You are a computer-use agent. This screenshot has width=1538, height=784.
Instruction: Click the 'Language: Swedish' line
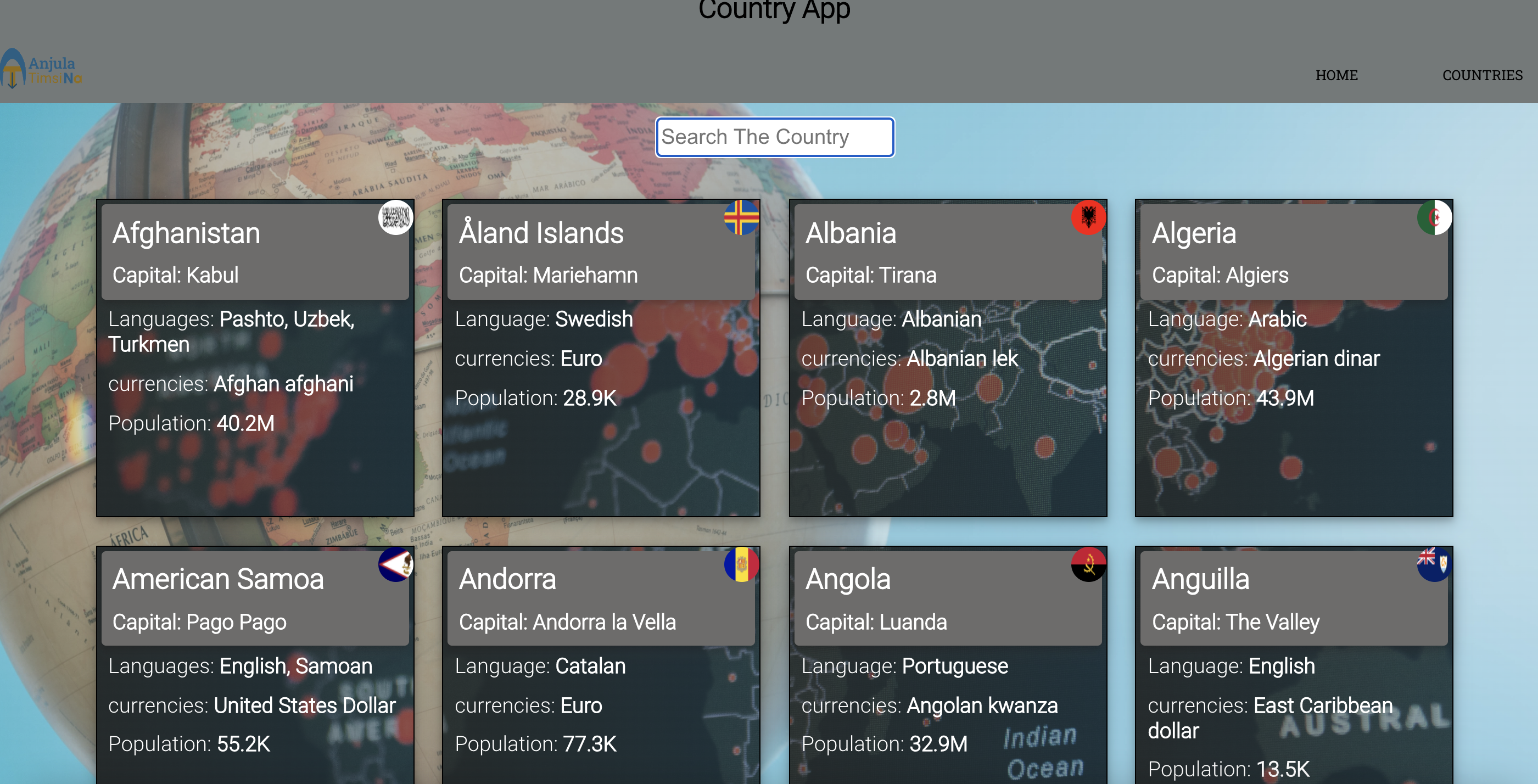pyautogui.click(x=543, y=320)
